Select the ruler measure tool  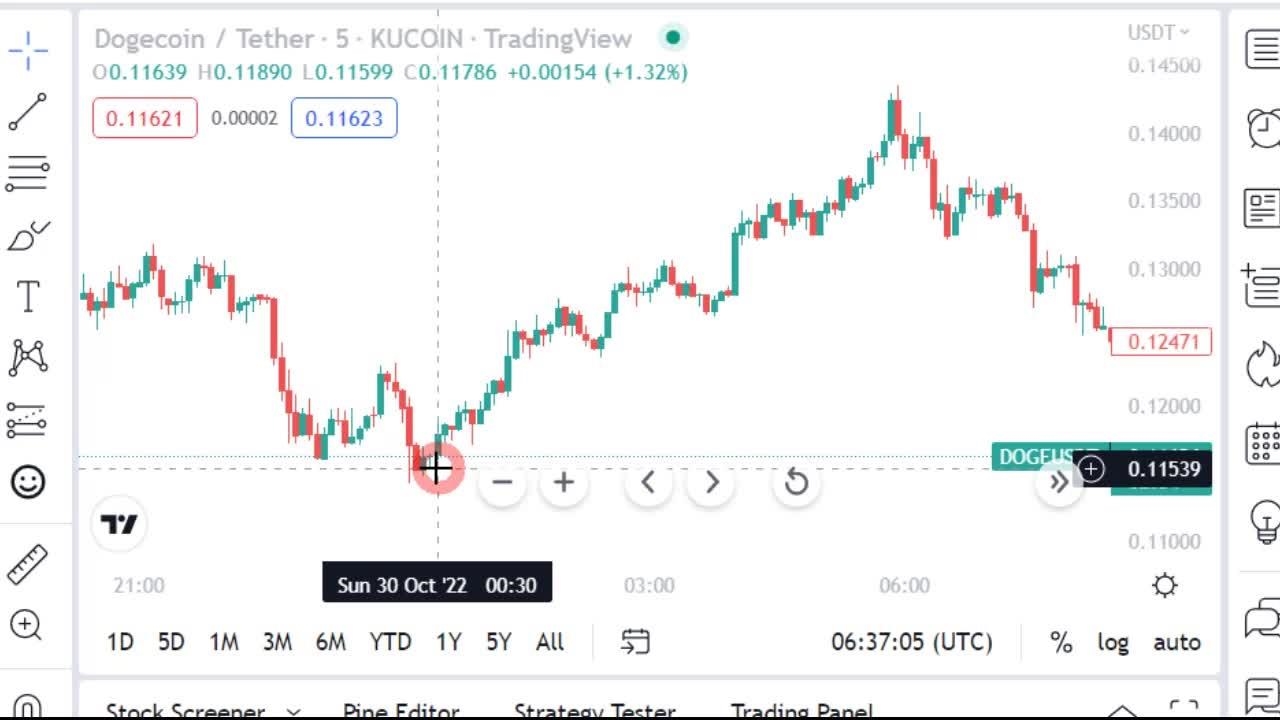[28, 565]
